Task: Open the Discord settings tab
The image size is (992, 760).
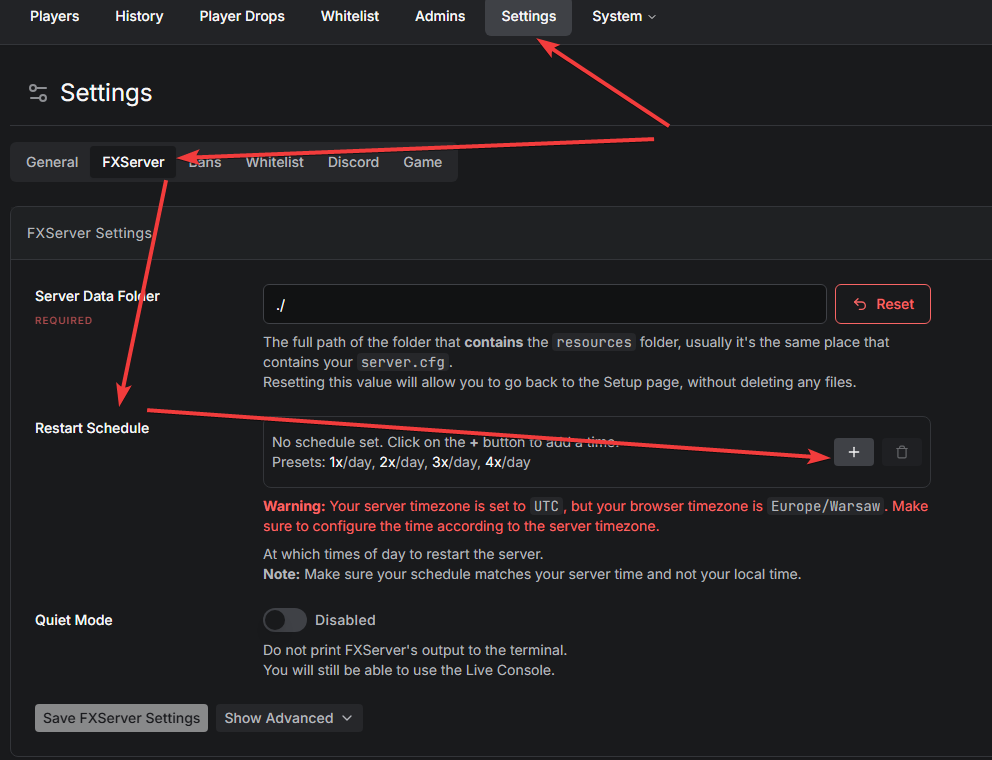Action: point(353,162)
